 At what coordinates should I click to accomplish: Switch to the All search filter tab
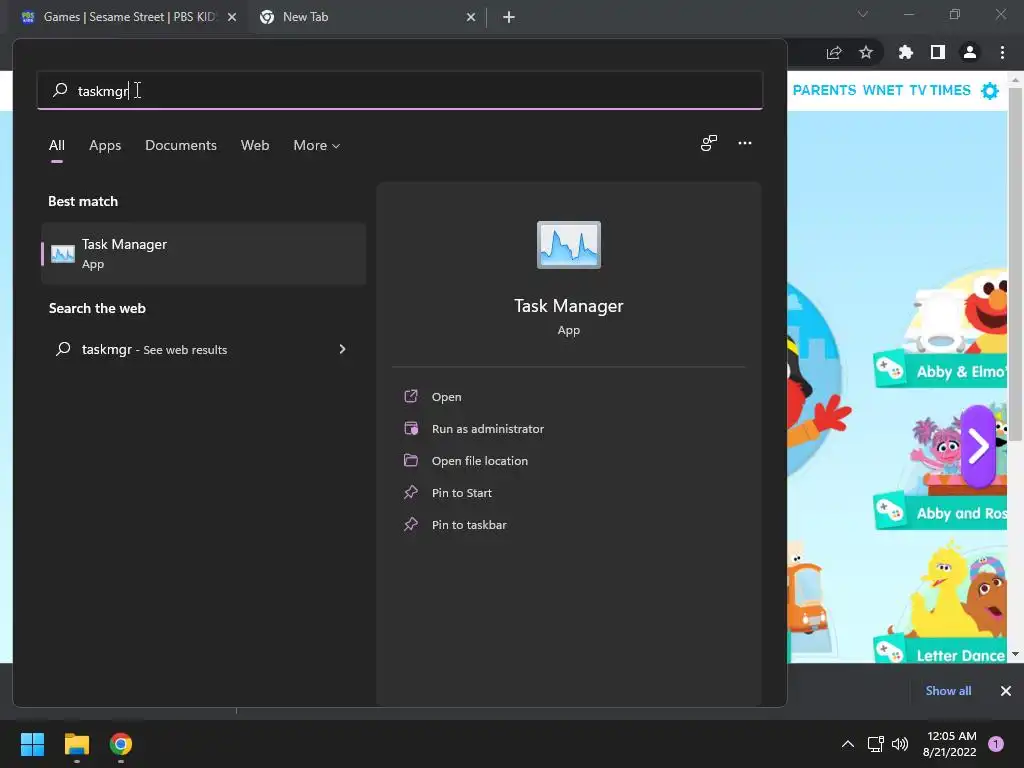(x=57, y=145)
